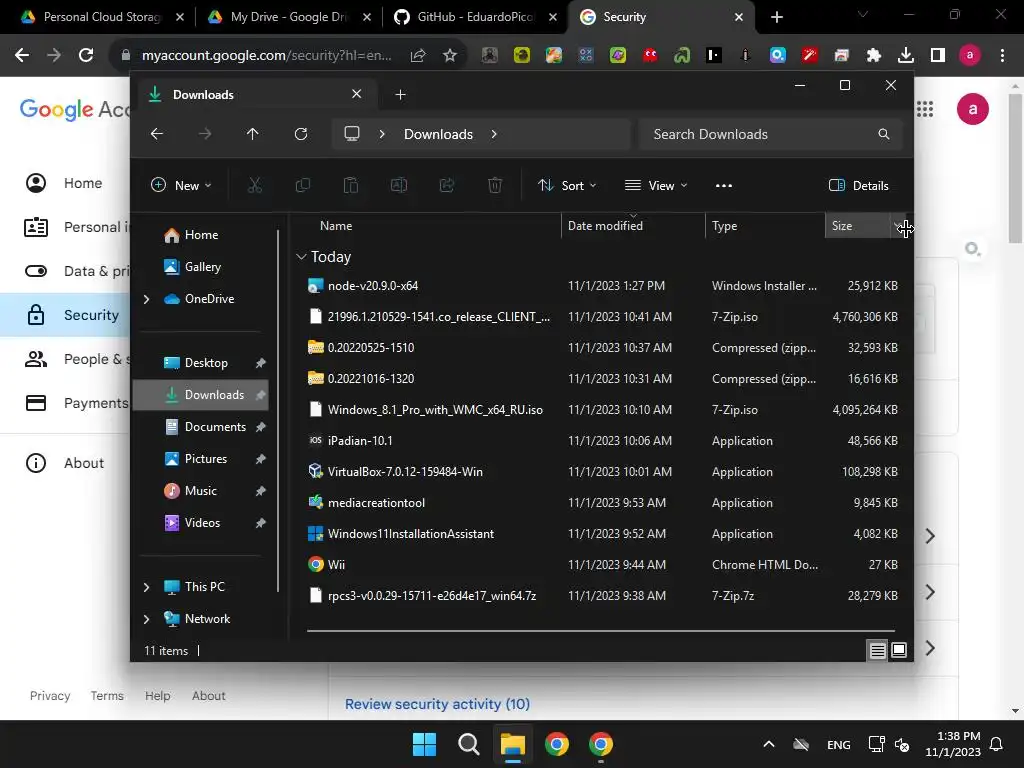The image size is (1024, 768).
Task: Sort by Date modified column header
Action: click(632, 226)
